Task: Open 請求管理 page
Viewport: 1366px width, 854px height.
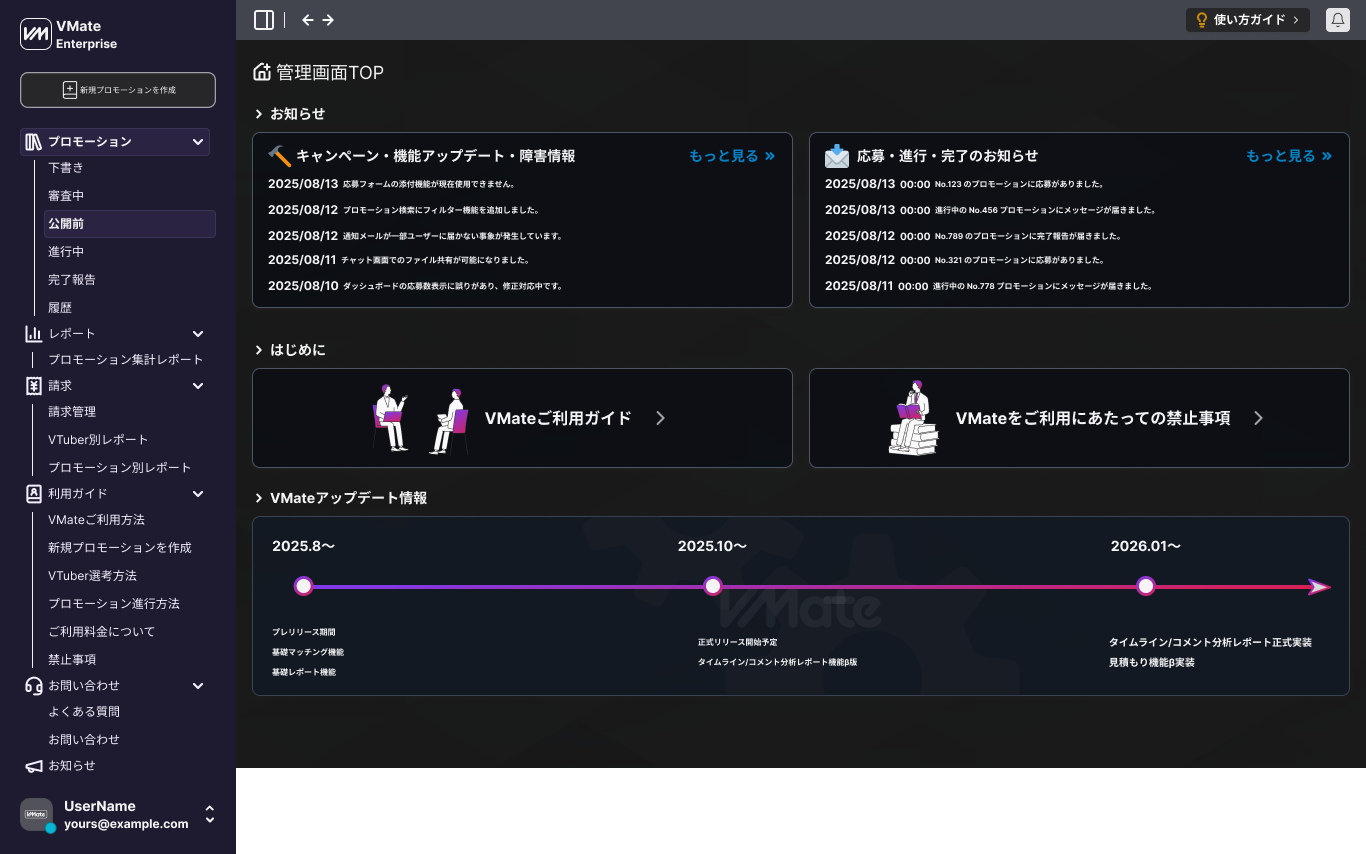Action: [x=72, y=412]
